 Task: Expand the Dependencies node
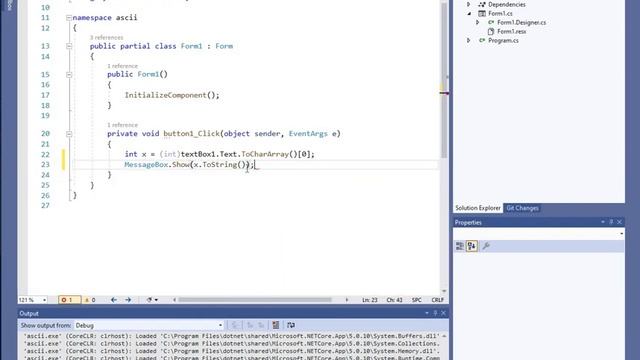(x=469, y=4)
